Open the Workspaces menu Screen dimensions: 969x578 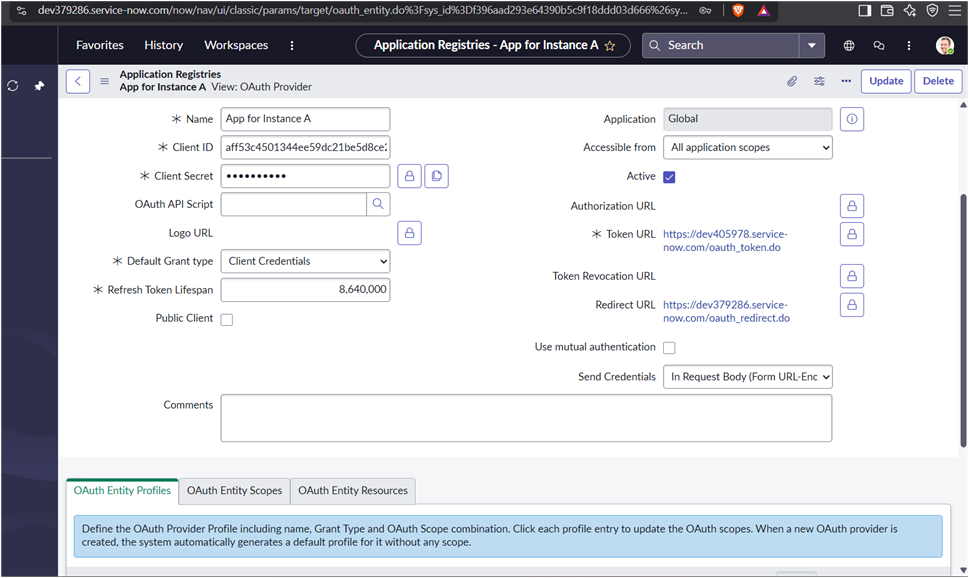click(x=236, y=45)
